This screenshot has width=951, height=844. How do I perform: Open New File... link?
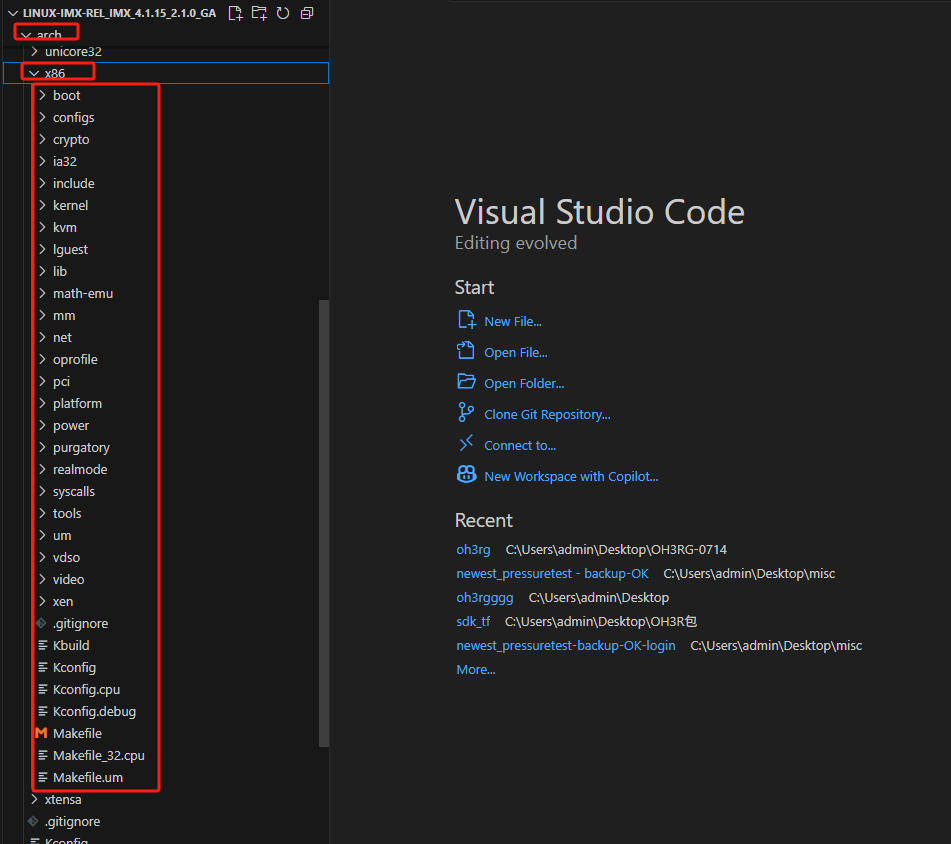click(x=512, y=321)
